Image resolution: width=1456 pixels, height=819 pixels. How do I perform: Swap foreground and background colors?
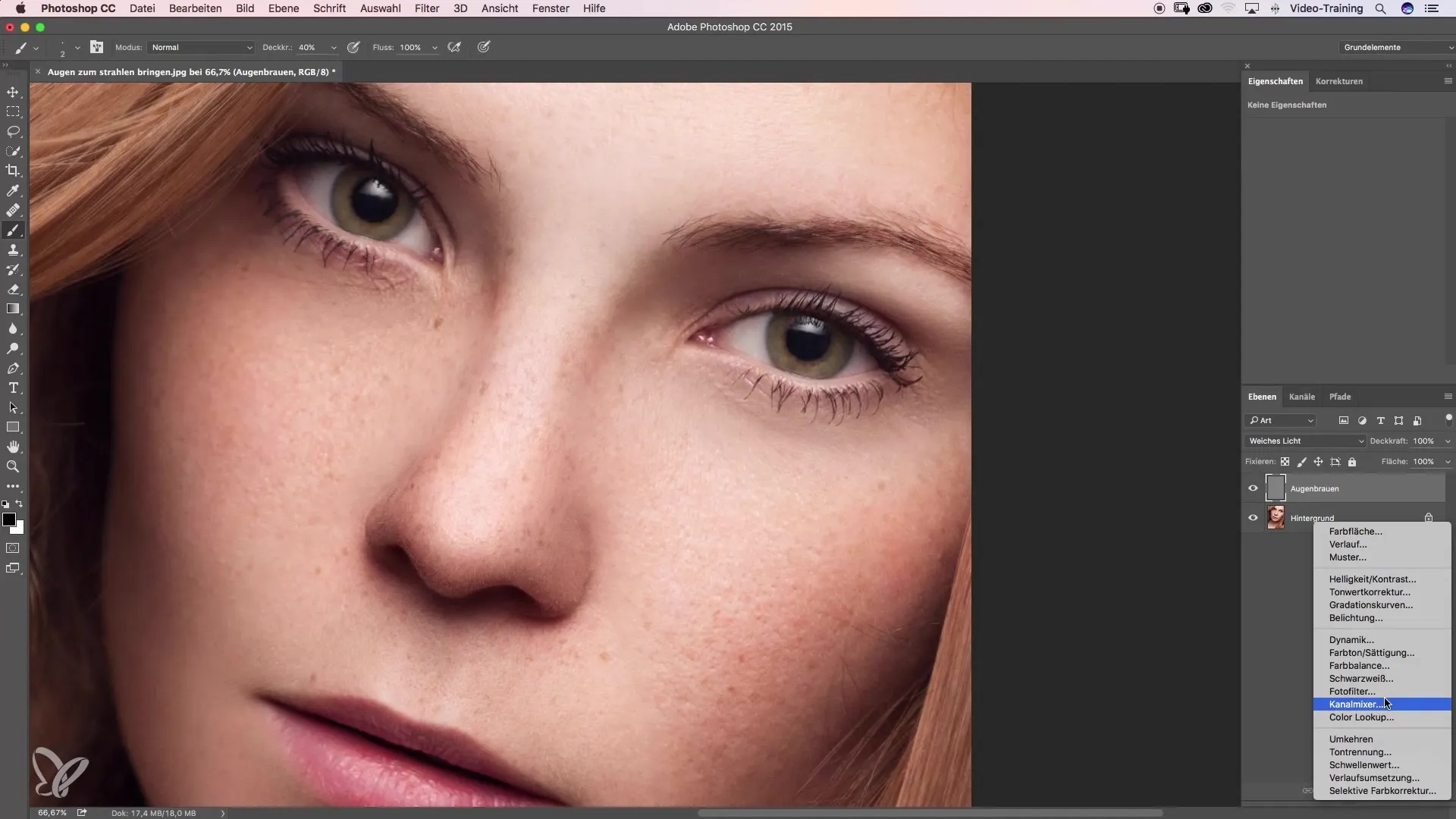(x=20, y=504)
